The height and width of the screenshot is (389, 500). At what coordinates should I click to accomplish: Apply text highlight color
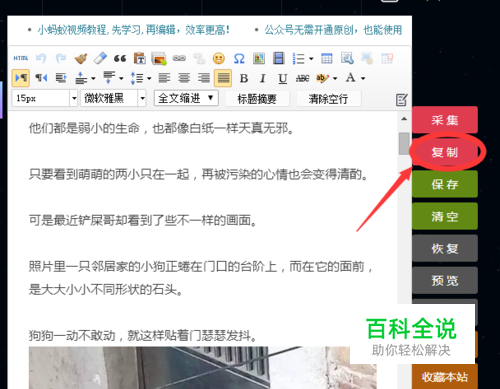(322, 78)
